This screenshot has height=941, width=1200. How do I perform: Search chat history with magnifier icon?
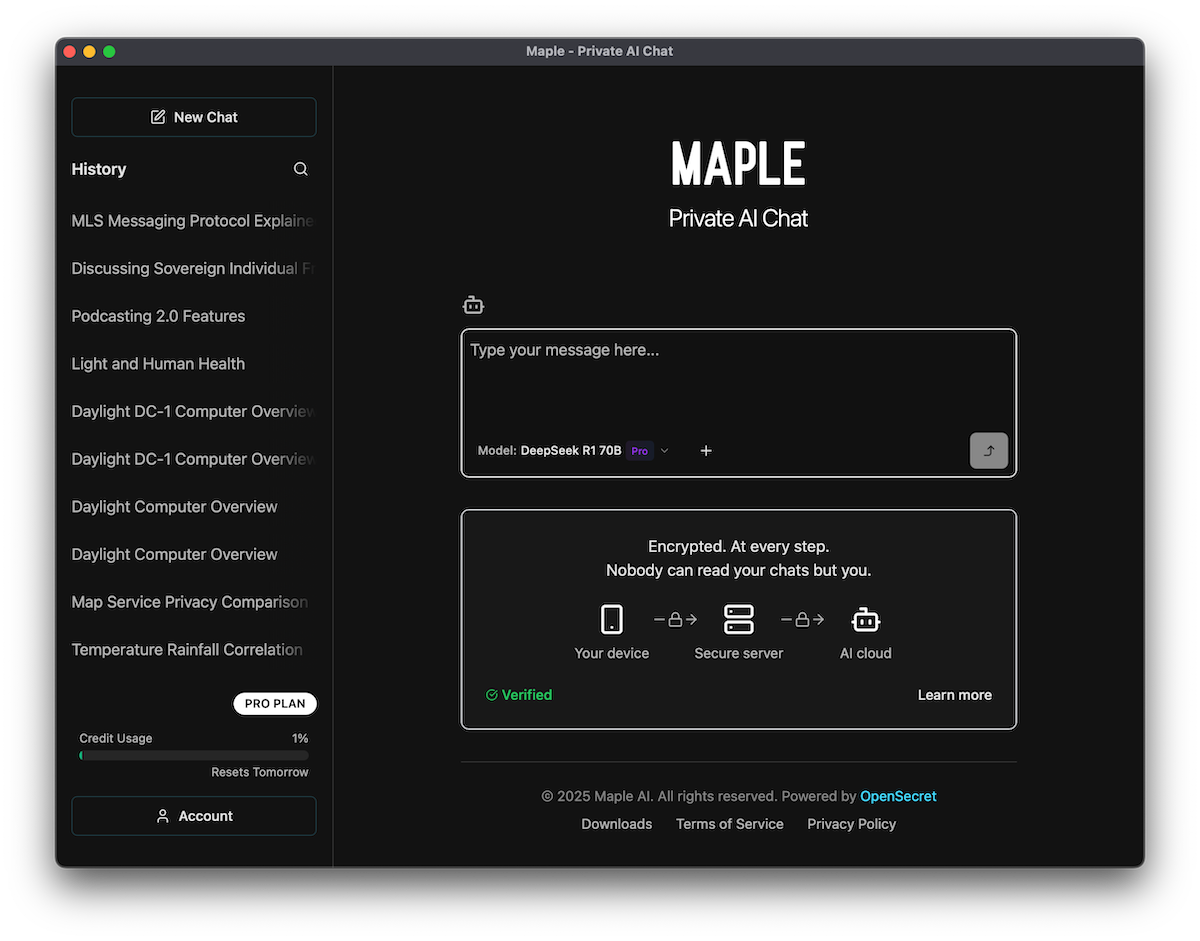click(300, 169)
